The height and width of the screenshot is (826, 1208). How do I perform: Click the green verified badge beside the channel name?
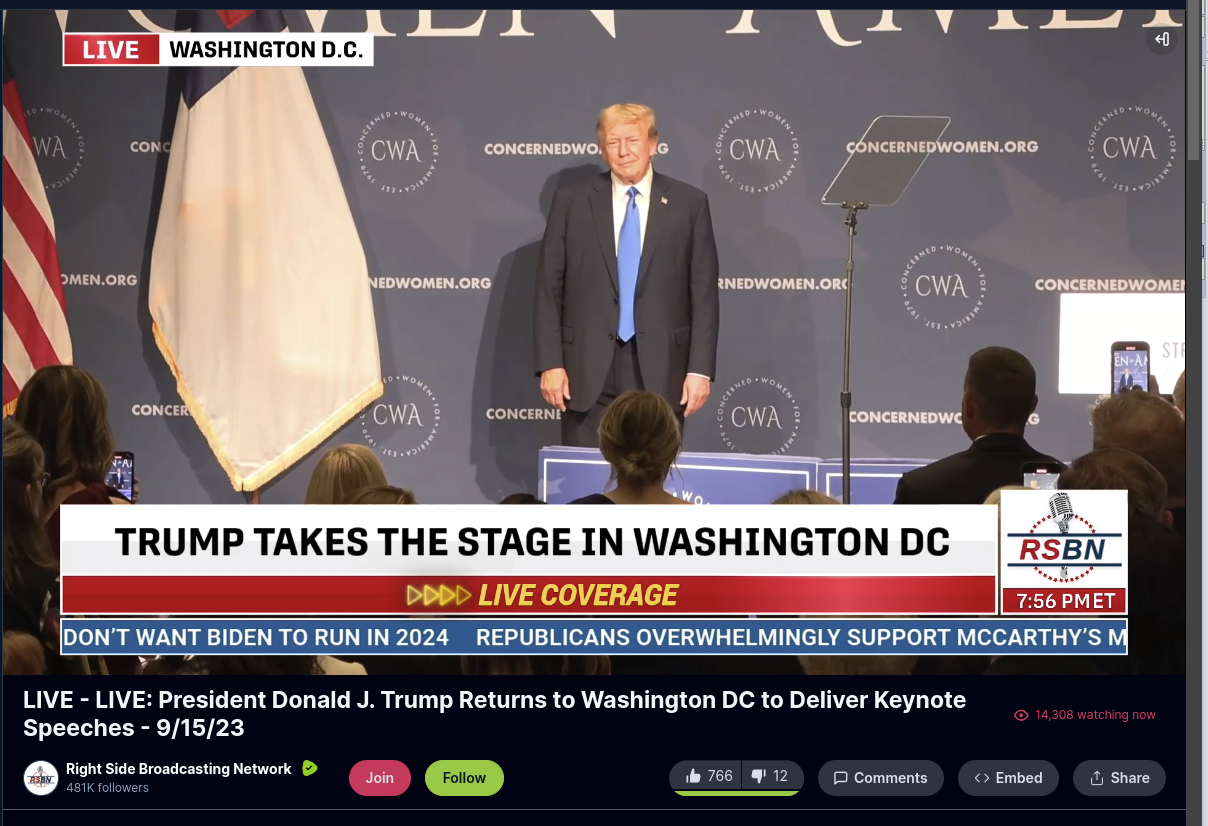[x=310, y=768]
